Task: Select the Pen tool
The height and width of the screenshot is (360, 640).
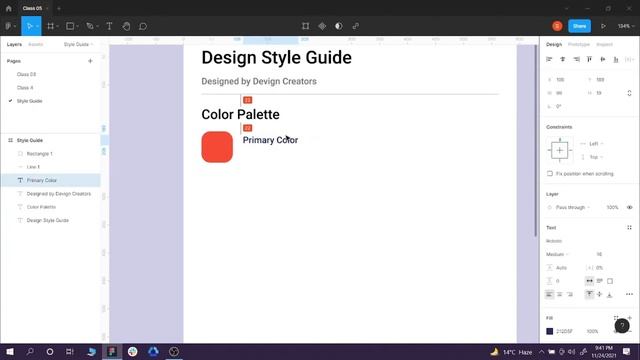Action: click(x=90, y=26)
